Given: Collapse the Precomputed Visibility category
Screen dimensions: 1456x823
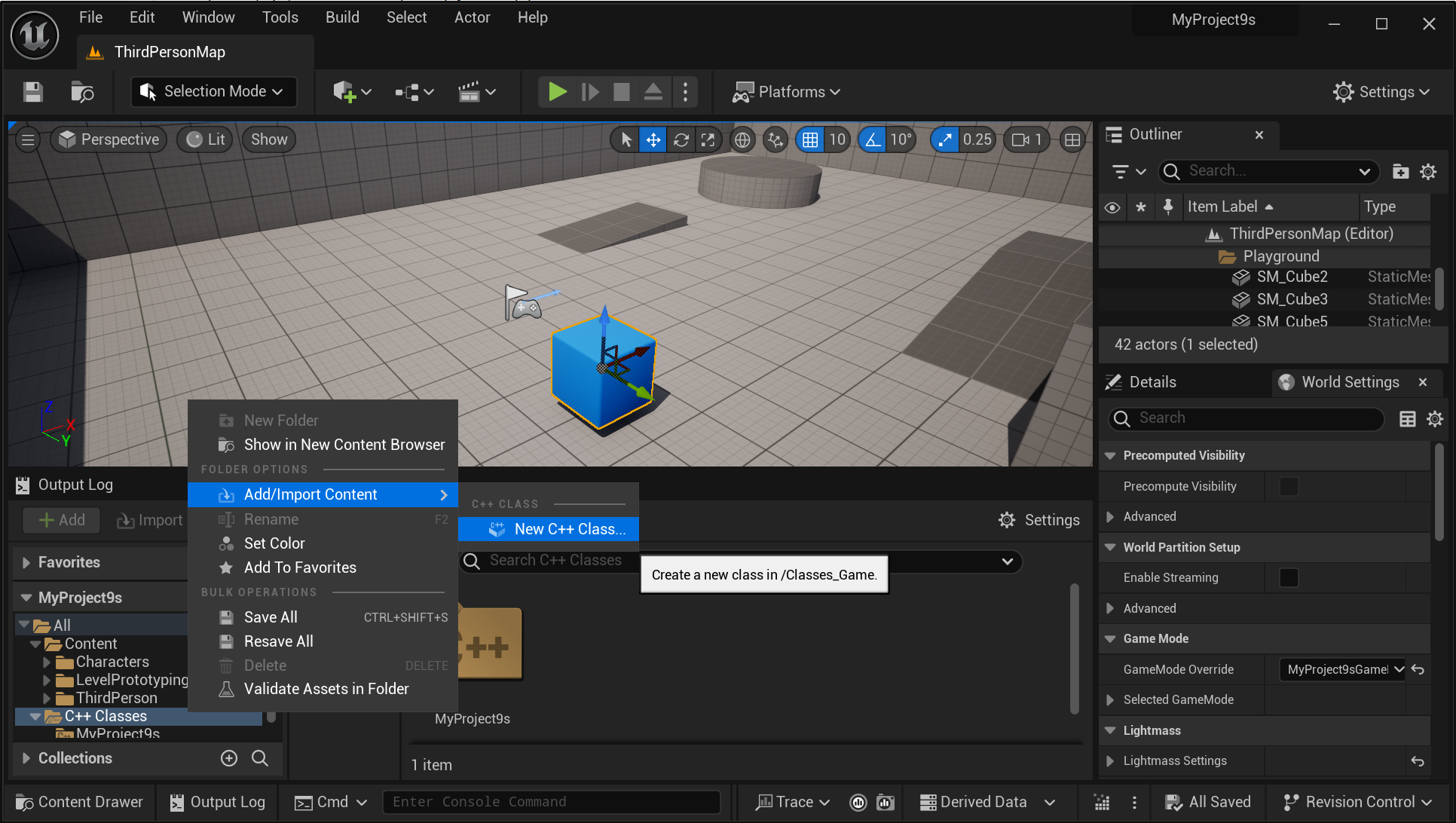Looking at the screenshot, I should click(x=1110, y=456).
